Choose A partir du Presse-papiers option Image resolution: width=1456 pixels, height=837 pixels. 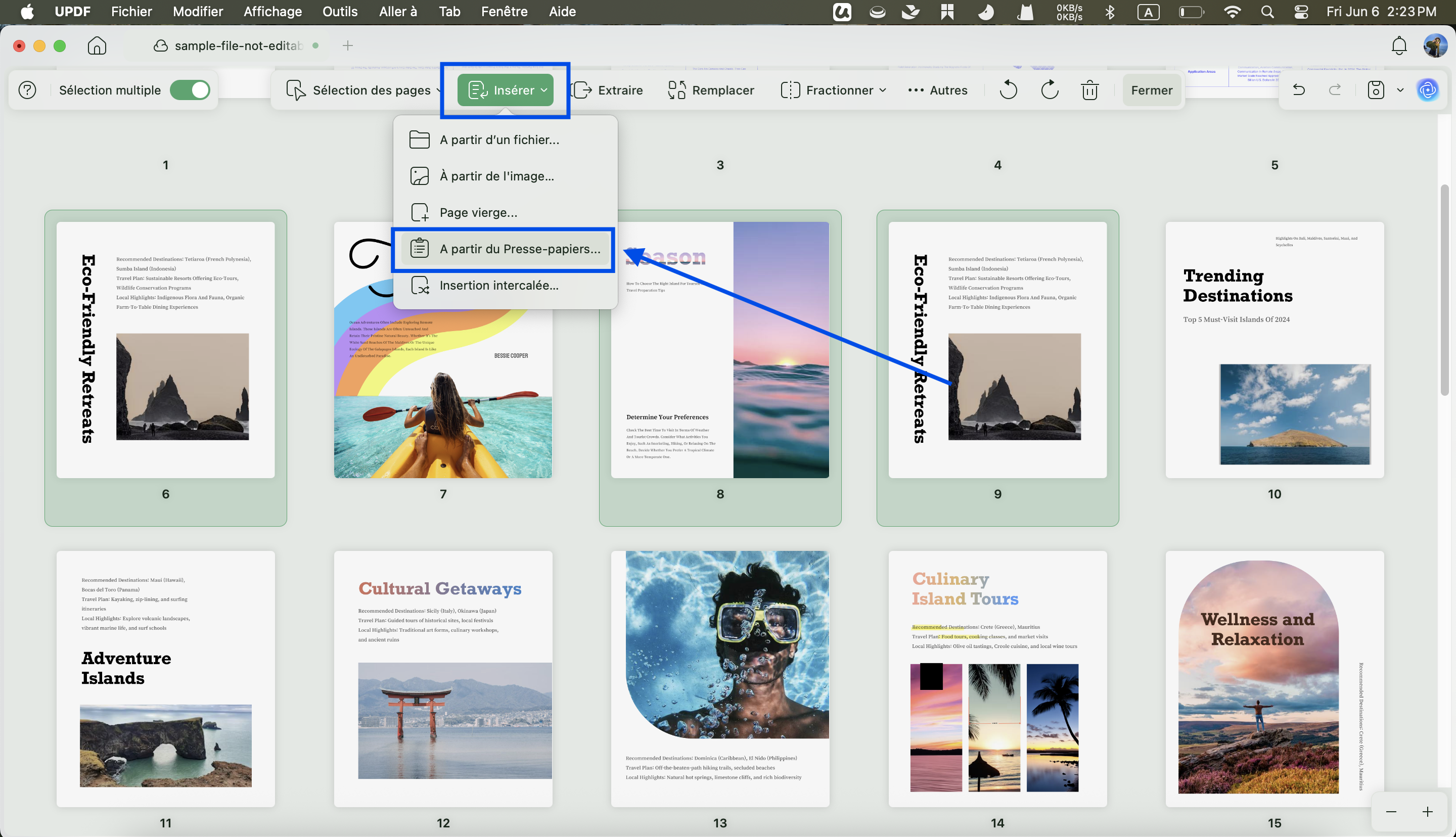504,249
